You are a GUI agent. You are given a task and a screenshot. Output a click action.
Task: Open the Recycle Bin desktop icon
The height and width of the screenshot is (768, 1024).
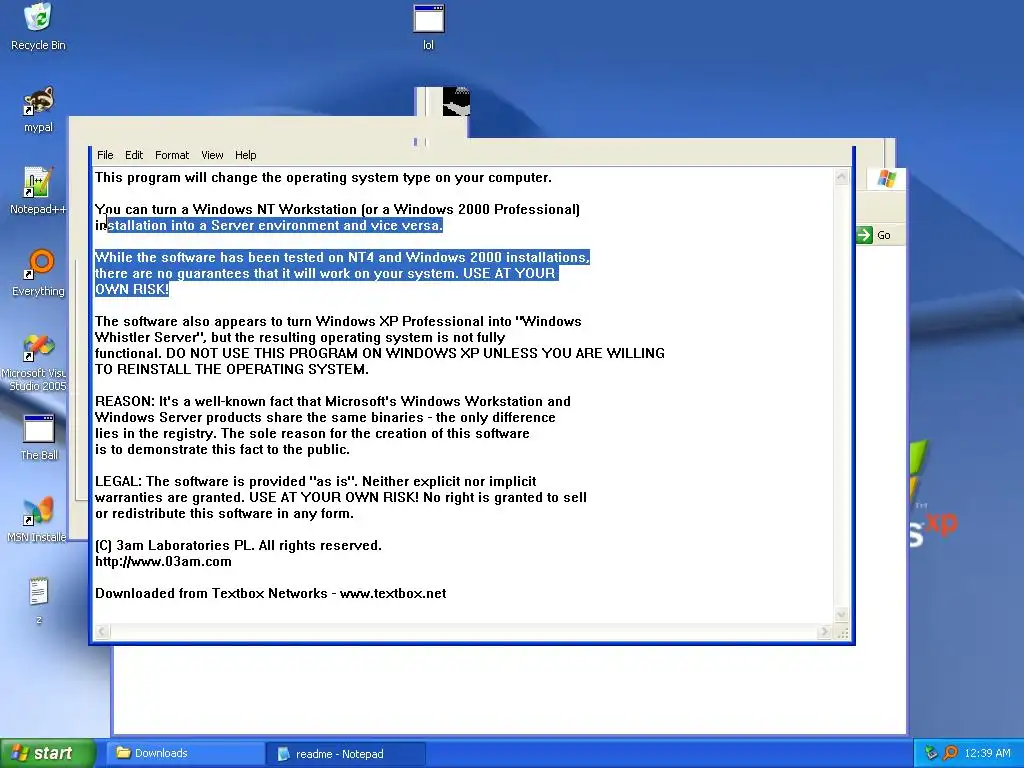tap(38, 26)
